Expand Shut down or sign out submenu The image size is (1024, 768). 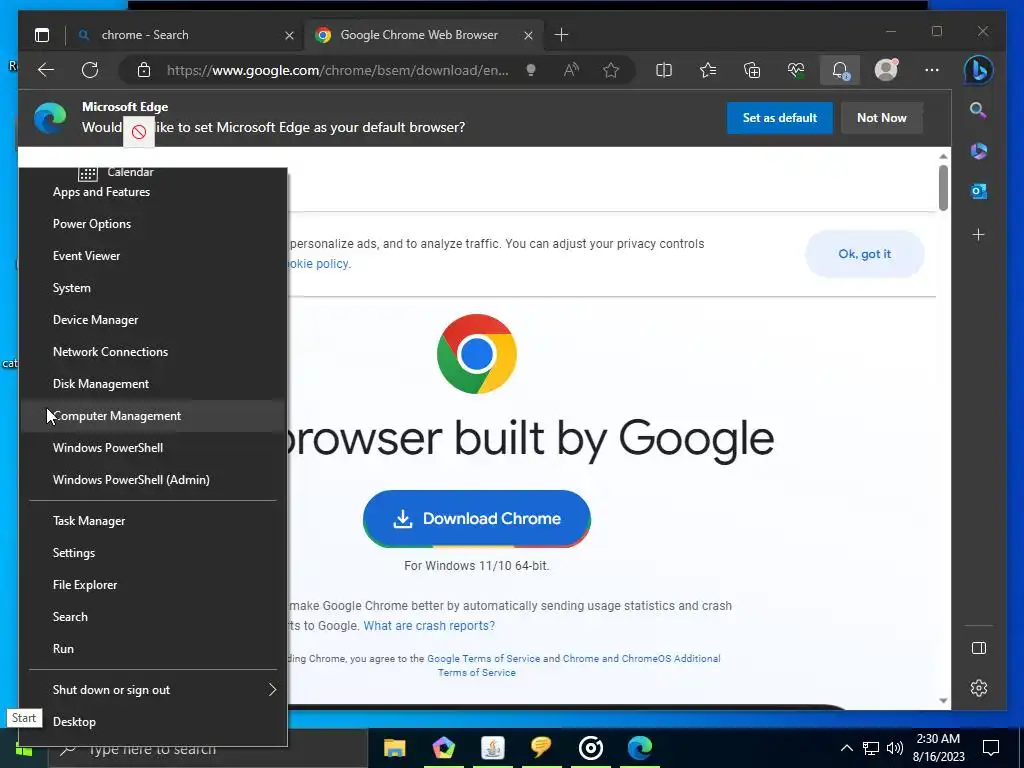[154, 690]
